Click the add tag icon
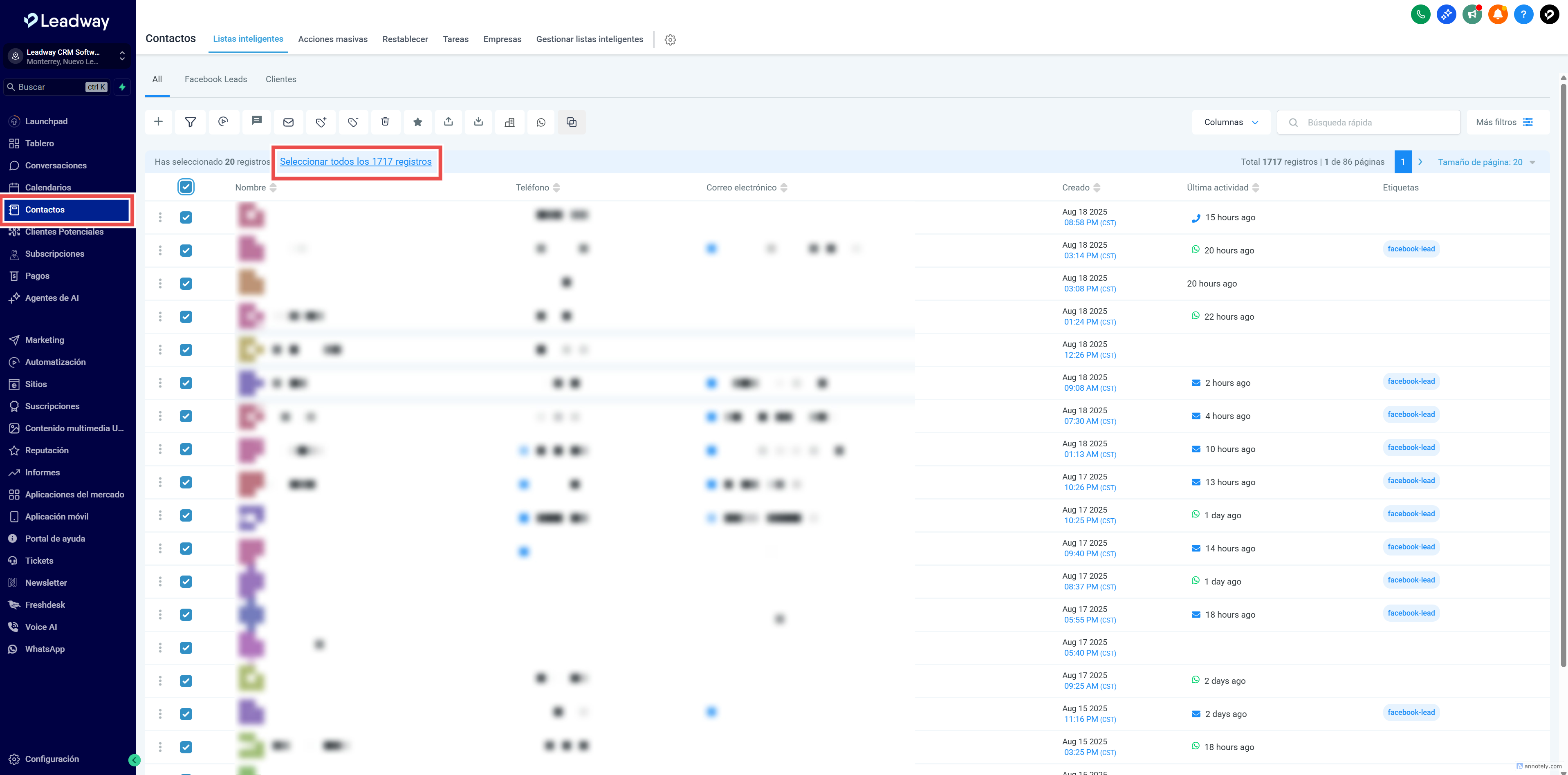 (321, 122)
